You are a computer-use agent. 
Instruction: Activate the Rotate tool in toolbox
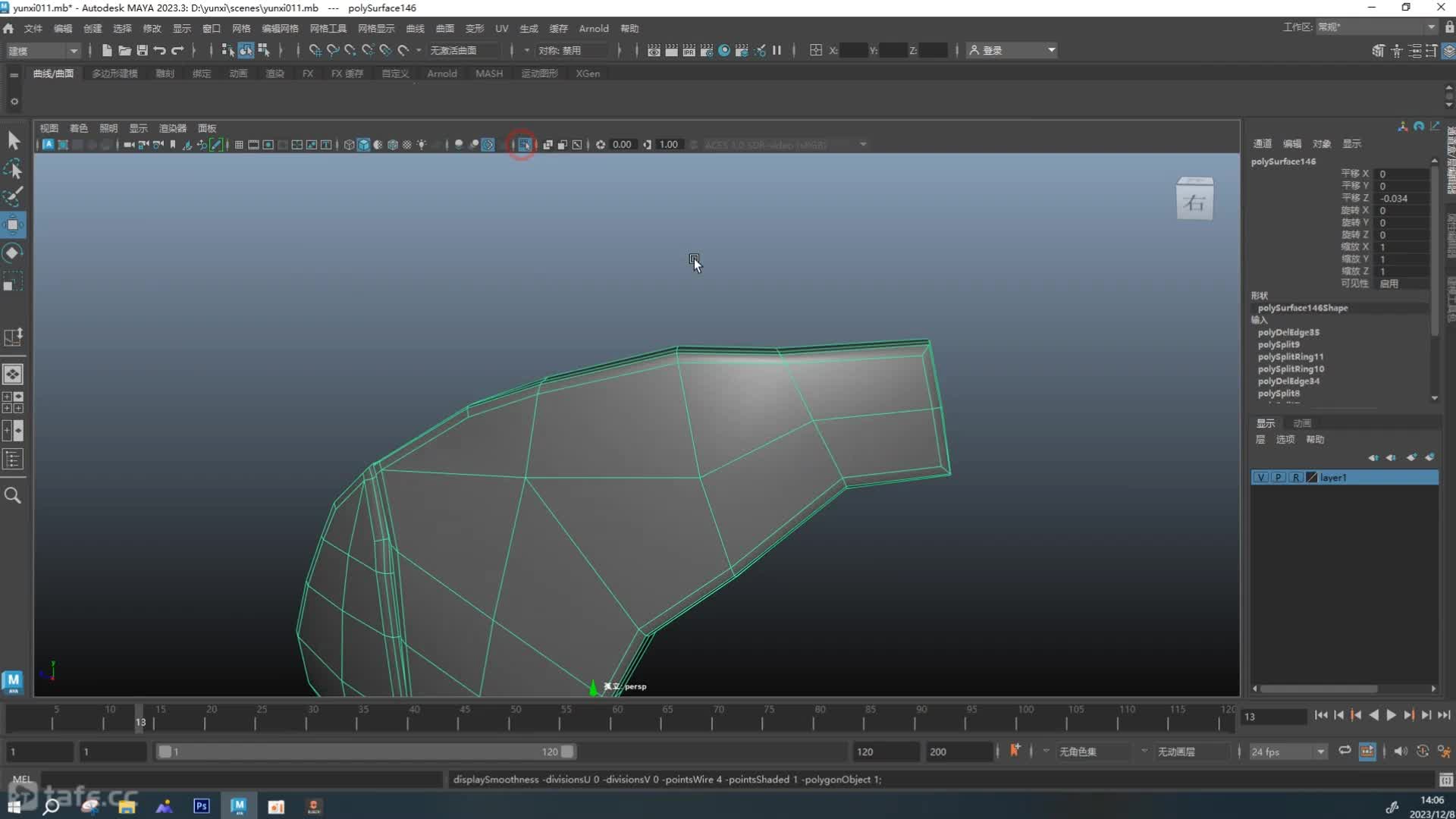tap(13, 253)
